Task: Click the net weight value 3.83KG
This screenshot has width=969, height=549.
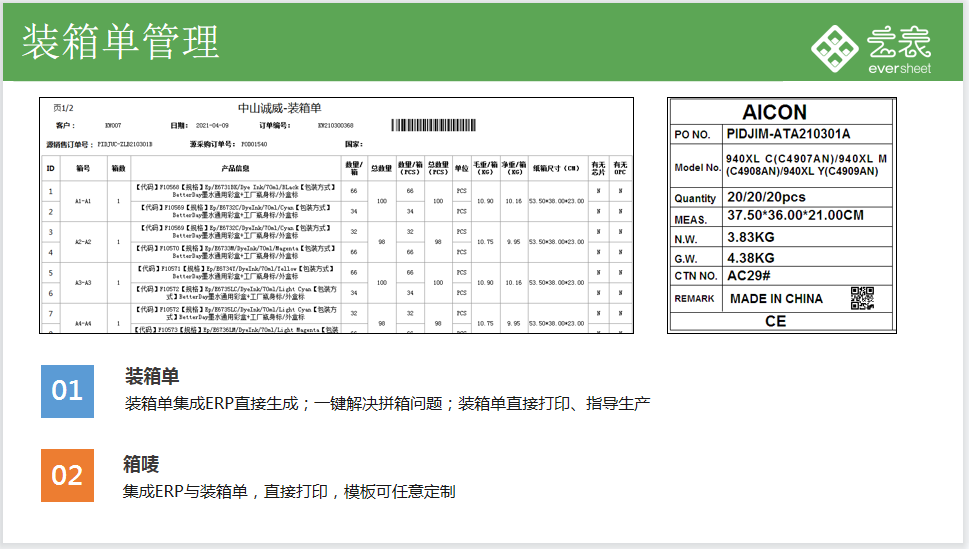Action: [x=751, y=237]
